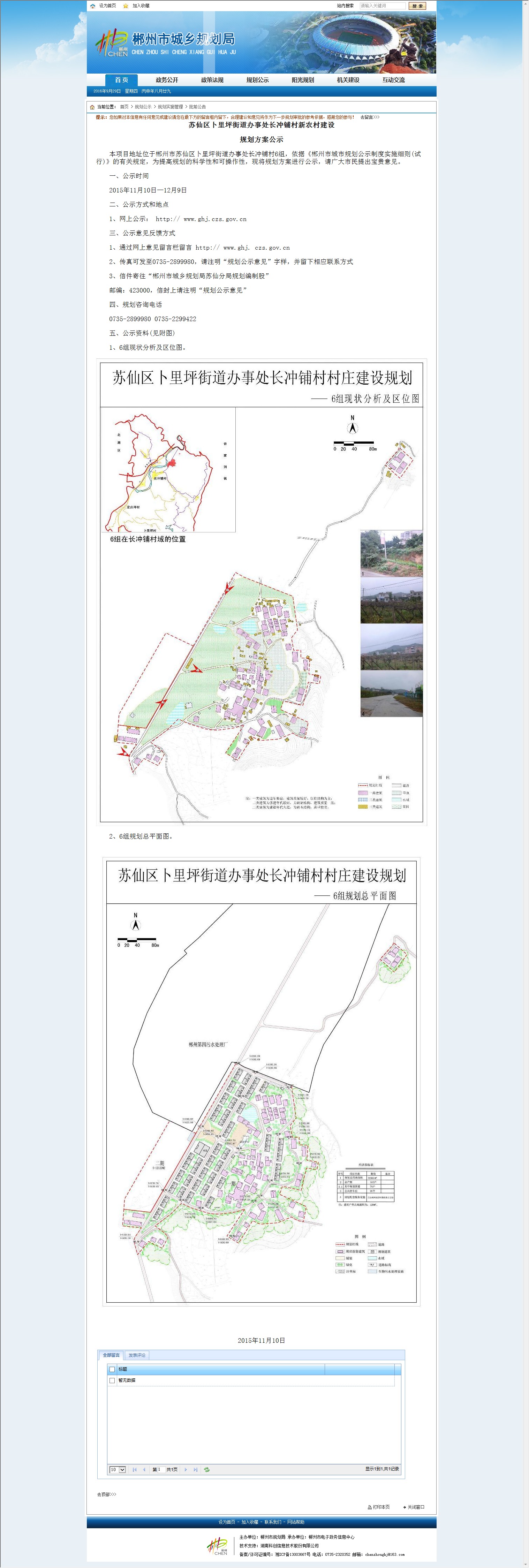Click footer 网站帮助 link
Image resolution: width=529 pixels, height=1568 pixels.
click(296, 1522)
